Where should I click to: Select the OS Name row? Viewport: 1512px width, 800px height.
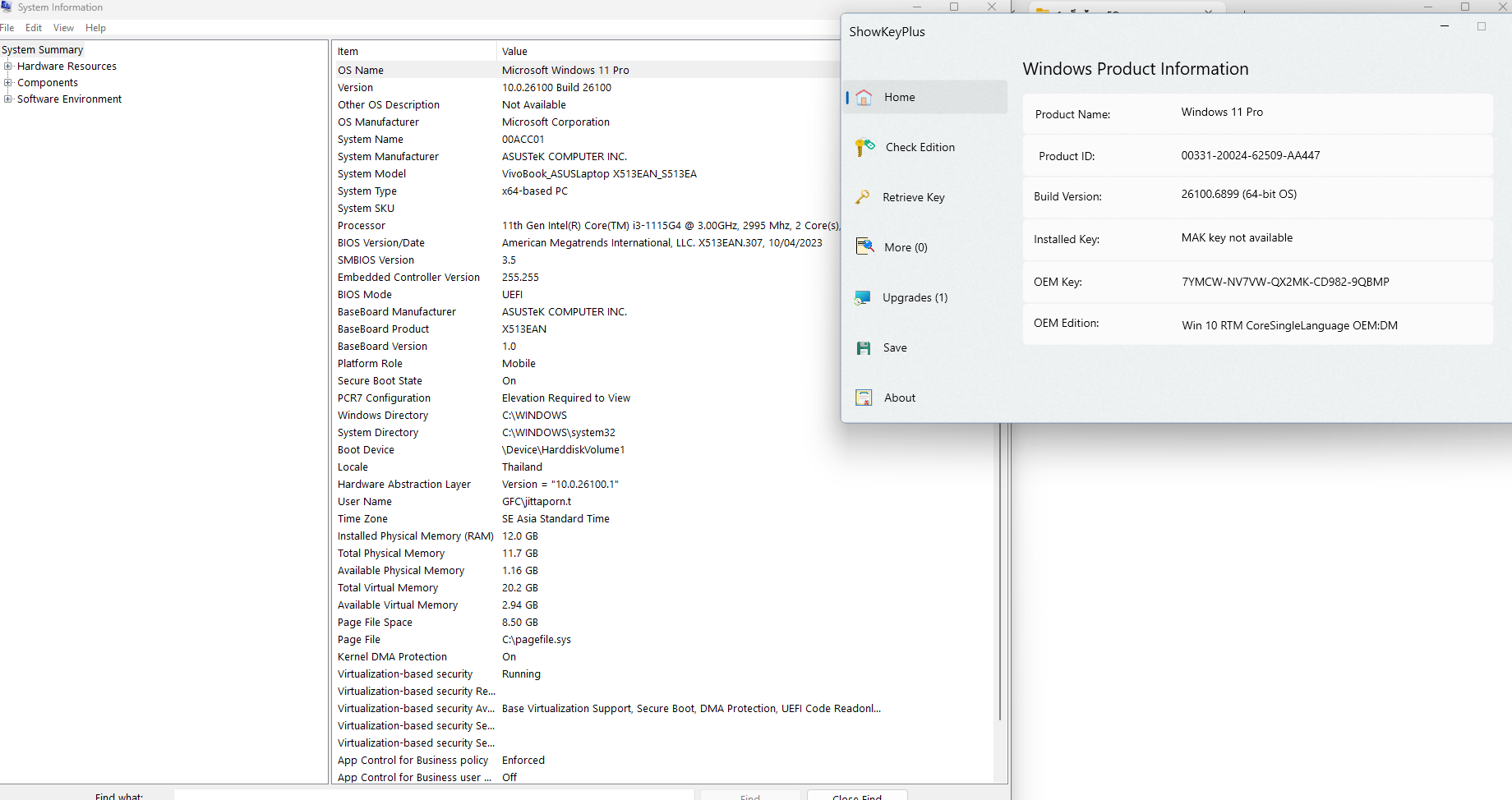click(x=361, y=71)
